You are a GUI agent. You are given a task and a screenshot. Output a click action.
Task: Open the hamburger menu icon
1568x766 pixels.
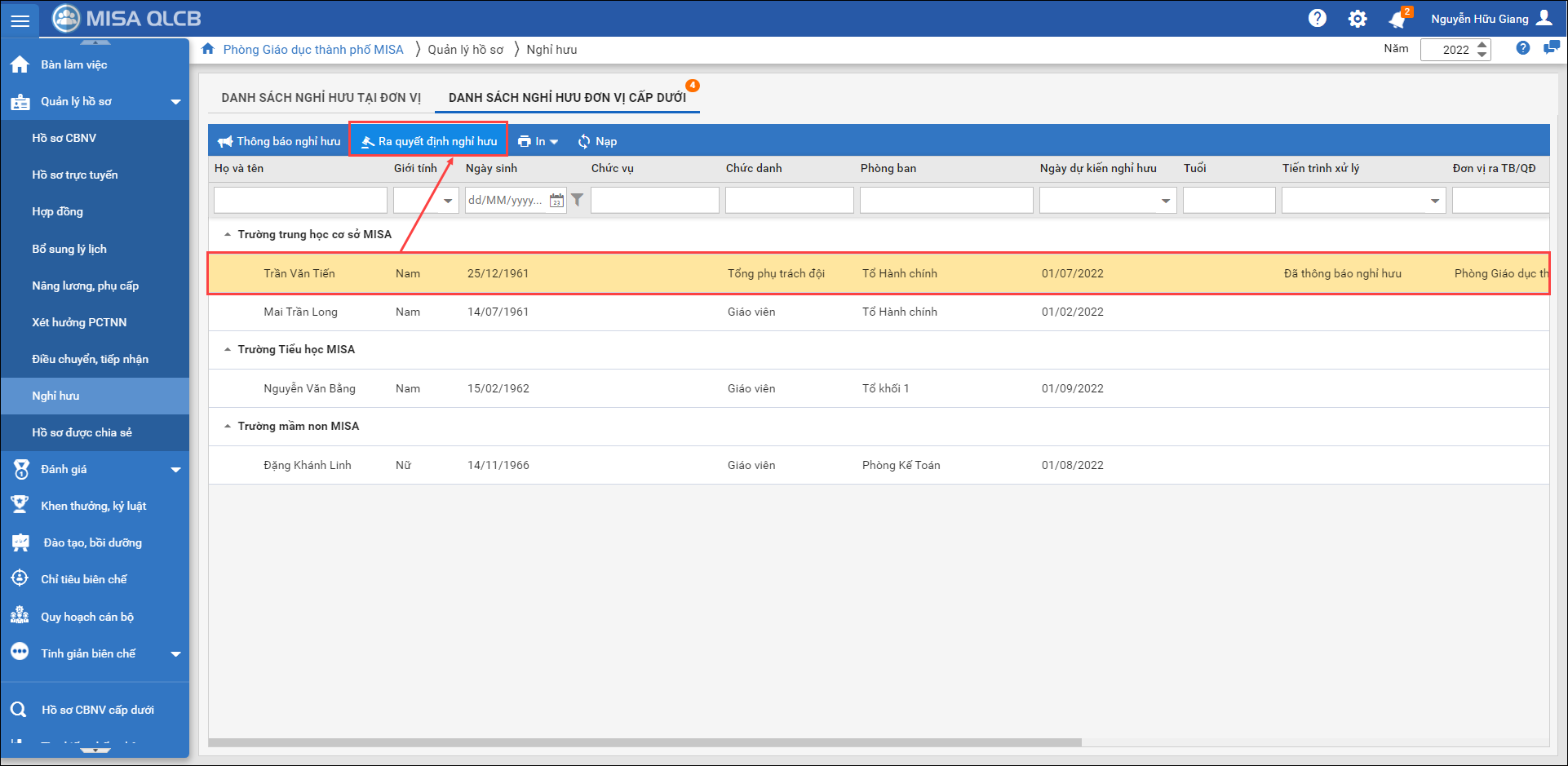pos(20,20)
